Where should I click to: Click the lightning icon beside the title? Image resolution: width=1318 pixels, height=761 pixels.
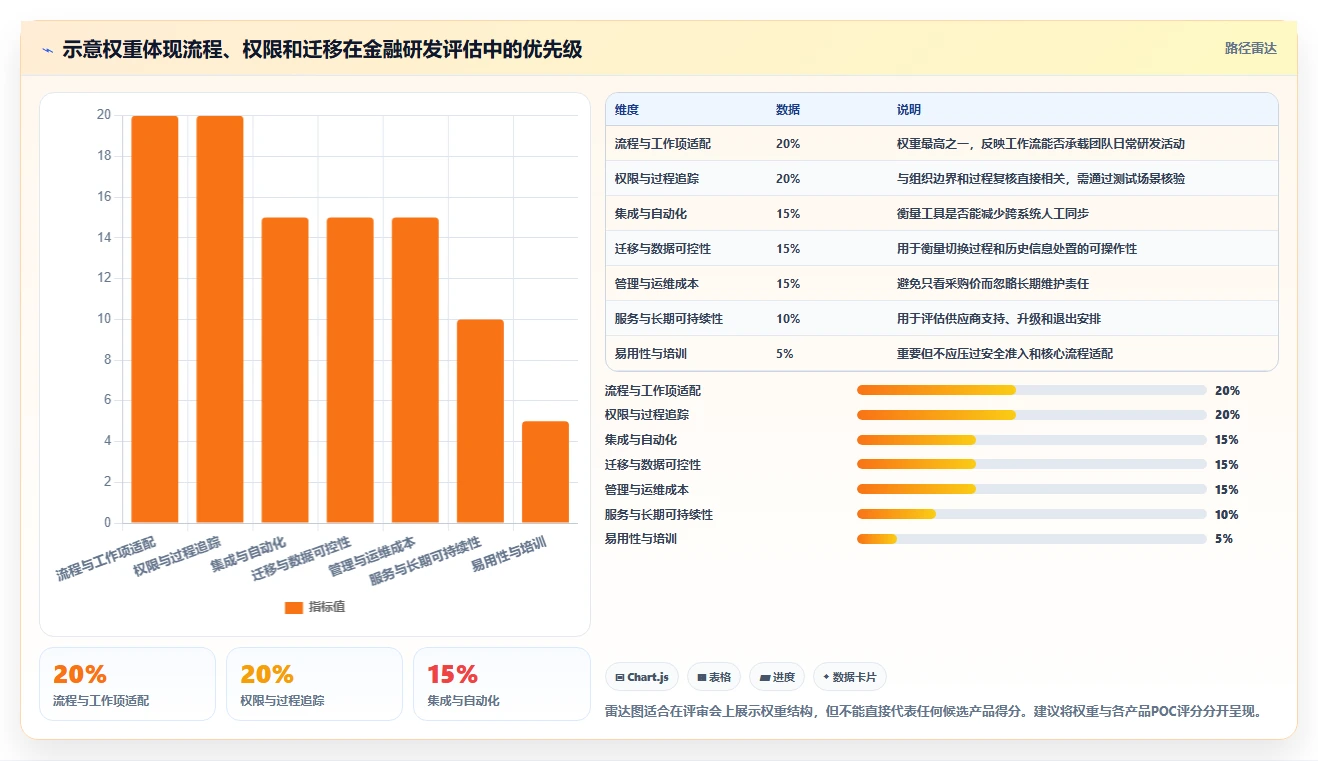pos(48,50)
